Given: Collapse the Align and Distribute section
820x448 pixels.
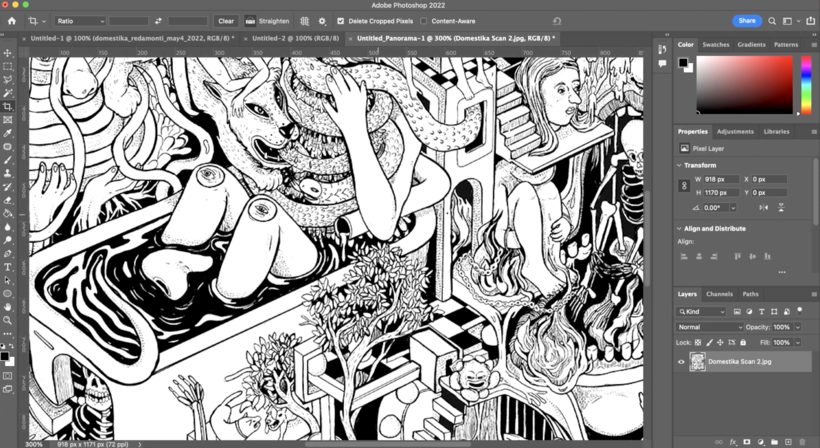Looking at the screenshot, I should (x=679, y=228).
